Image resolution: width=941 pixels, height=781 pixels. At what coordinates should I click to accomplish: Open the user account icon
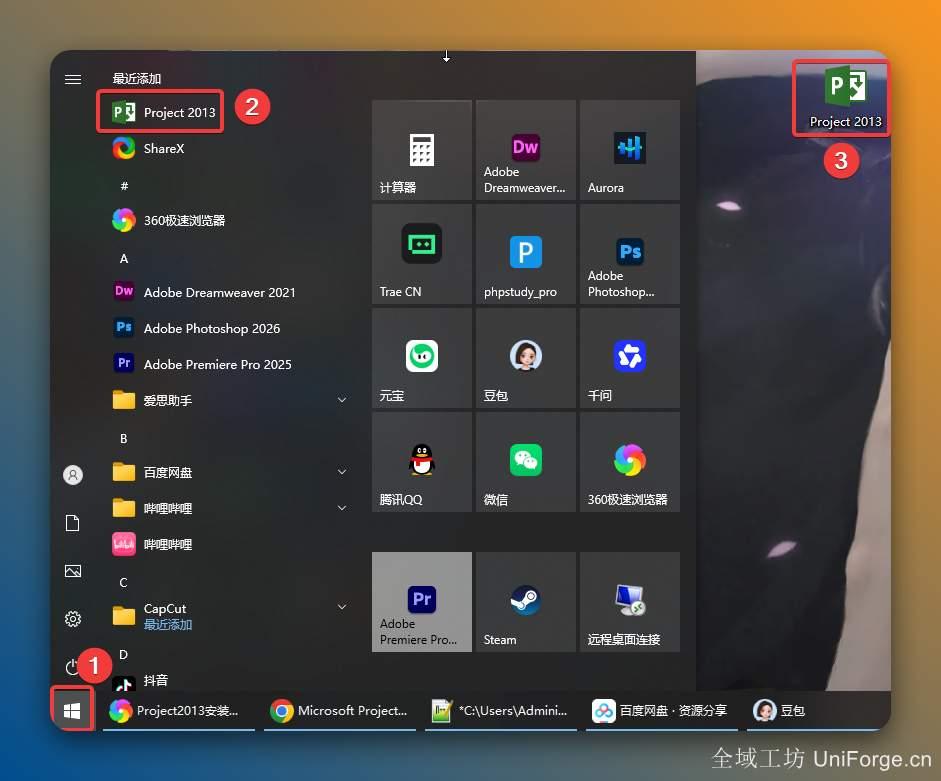pos(73,475)
